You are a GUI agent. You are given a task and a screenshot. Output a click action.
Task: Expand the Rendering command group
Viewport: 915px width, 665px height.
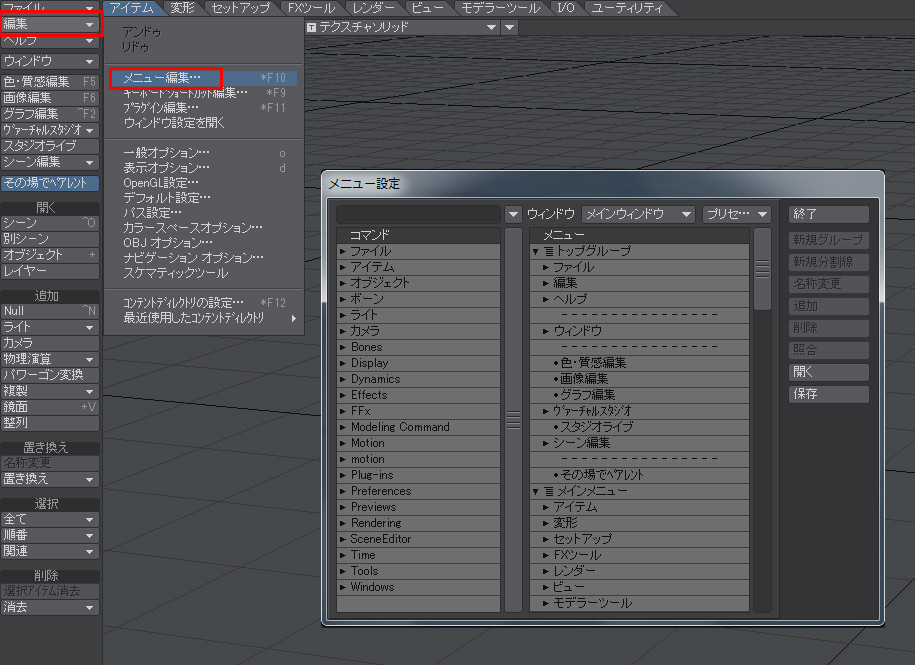343,523
